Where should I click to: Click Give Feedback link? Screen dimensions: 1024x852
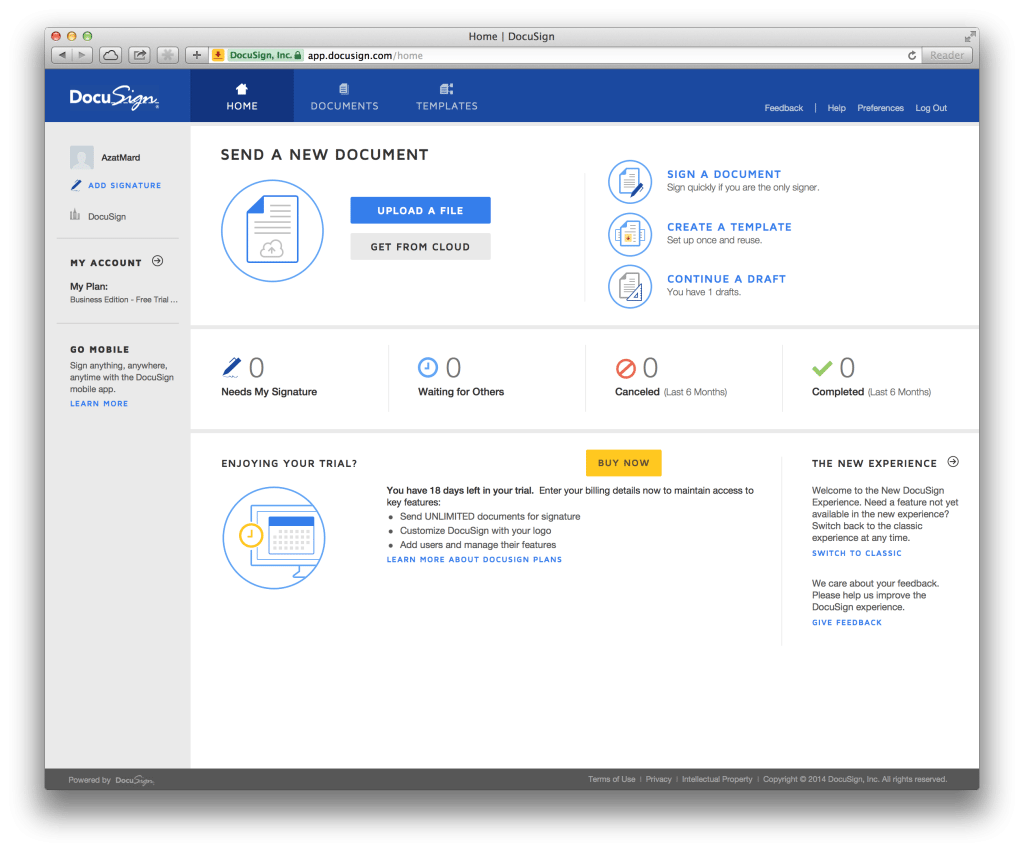(847, 623)
